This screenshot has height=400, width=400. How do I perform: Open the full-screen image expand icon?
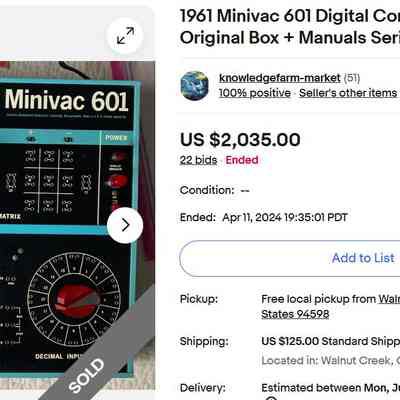[125, 36]
